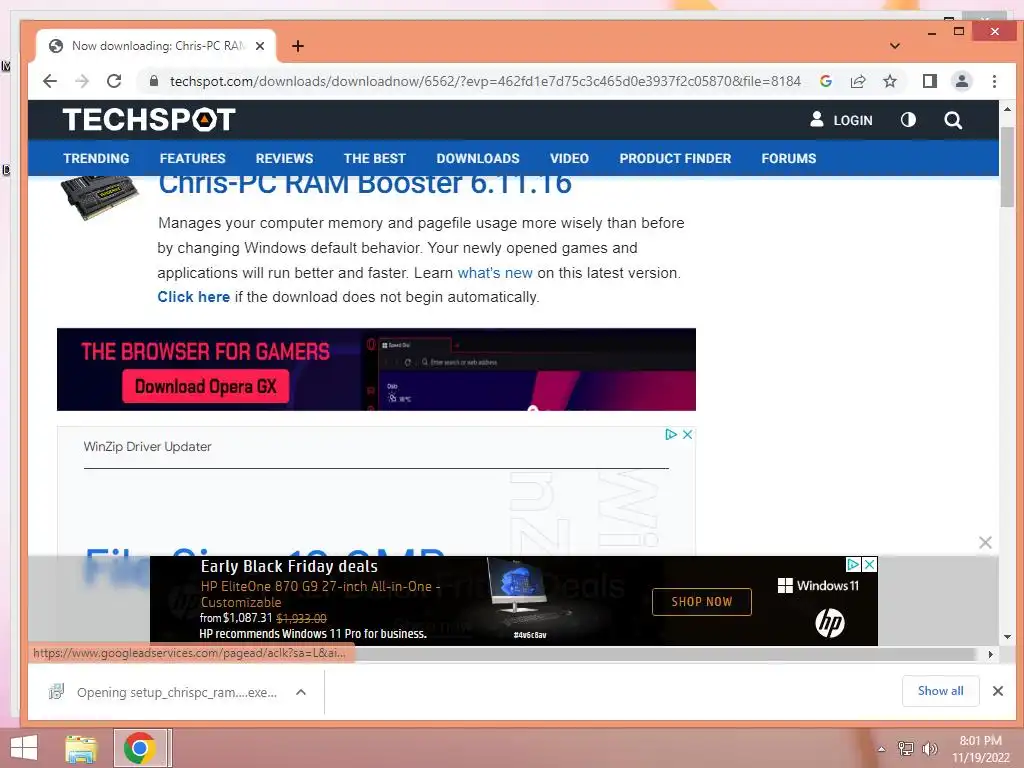This screenshot has height=768, width=1024.
Task: Open a new tab with plus button
Action: tap(298, 46)
